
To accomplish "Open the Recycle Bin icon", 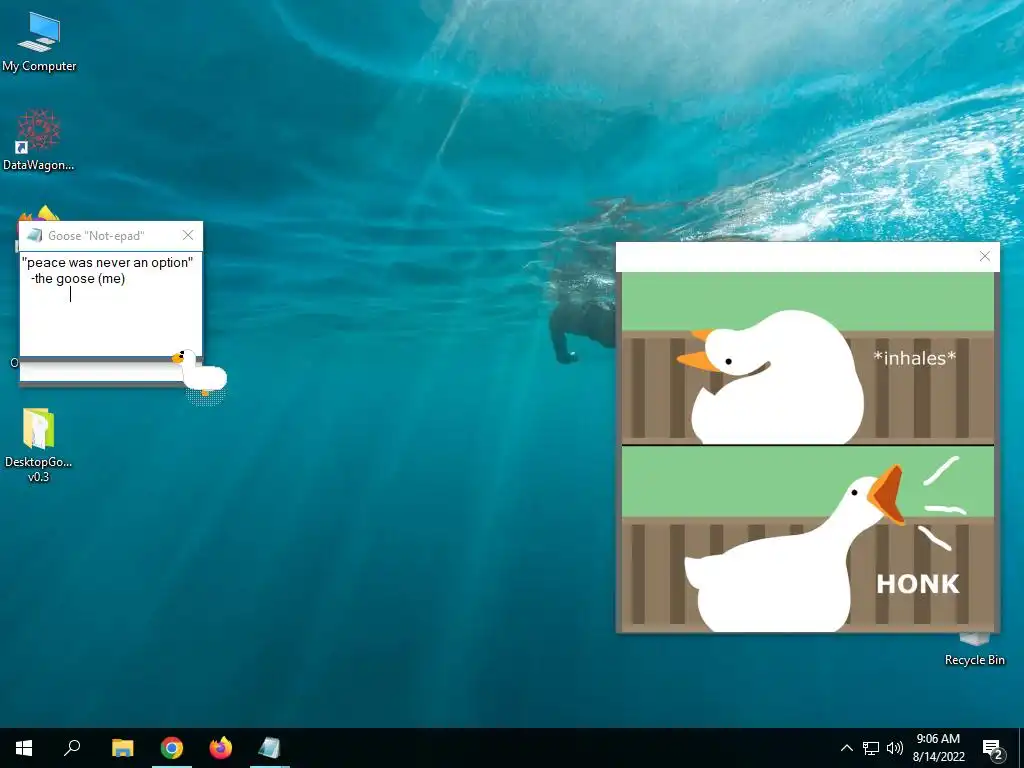I will coord(974,650).
